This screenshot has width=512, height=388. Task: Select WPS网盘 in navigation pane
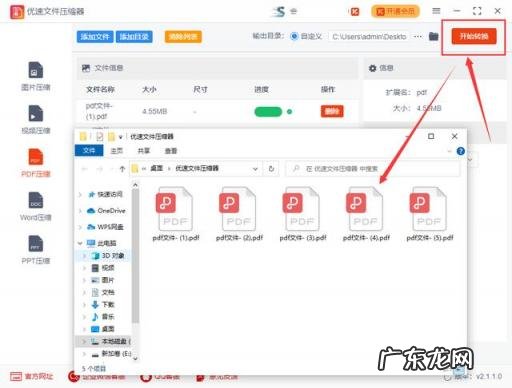105,227
